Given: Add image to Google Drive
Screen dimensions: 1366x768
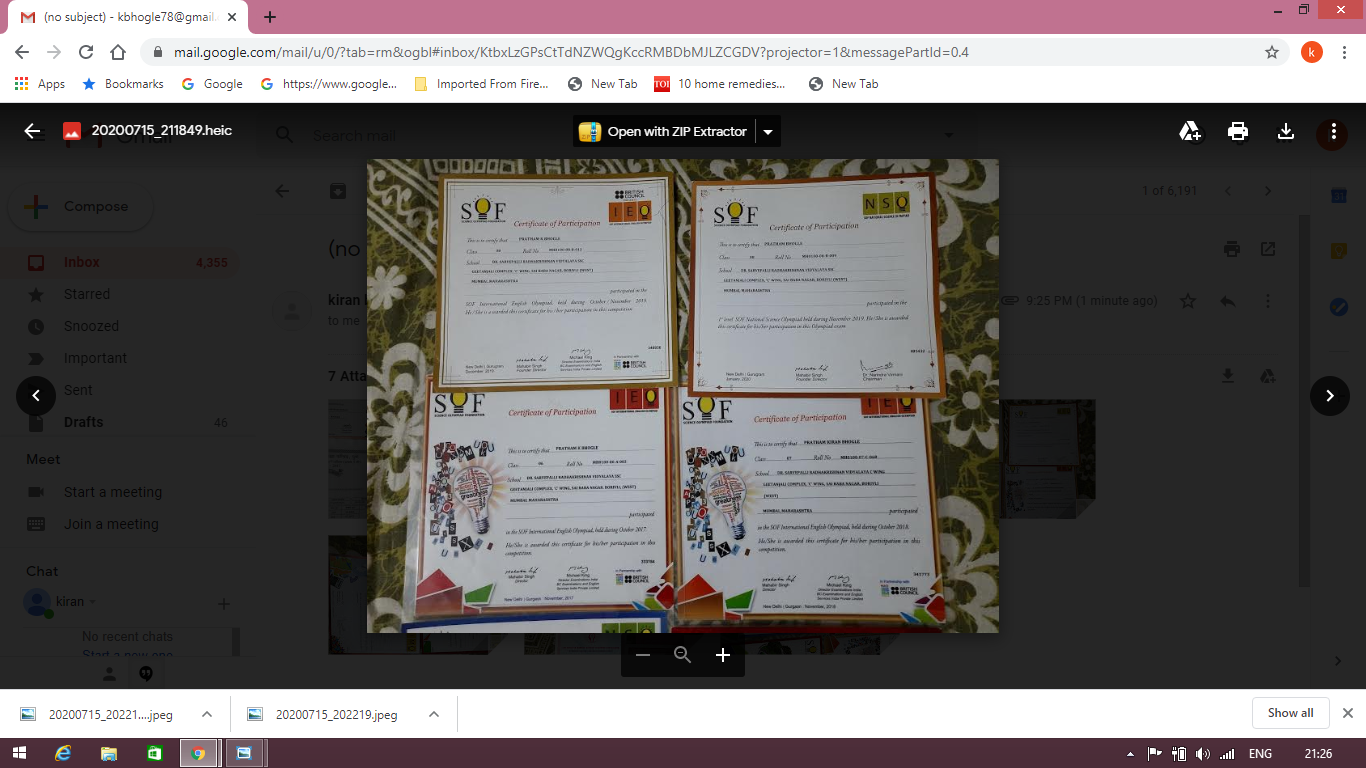Looking at the screenshot, I should click(x=1190, y=131).
